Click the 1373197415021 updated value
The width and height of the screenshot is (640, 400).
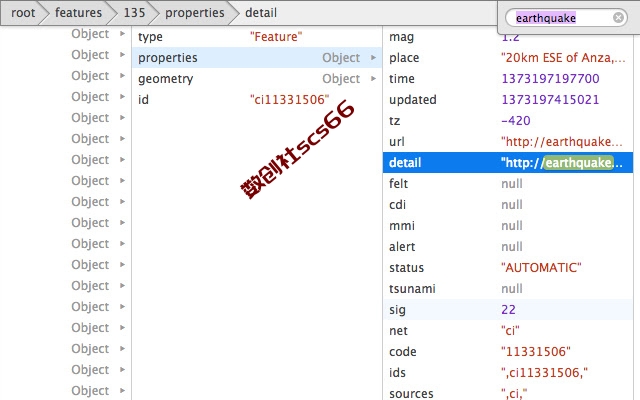(x=550, y=100)
